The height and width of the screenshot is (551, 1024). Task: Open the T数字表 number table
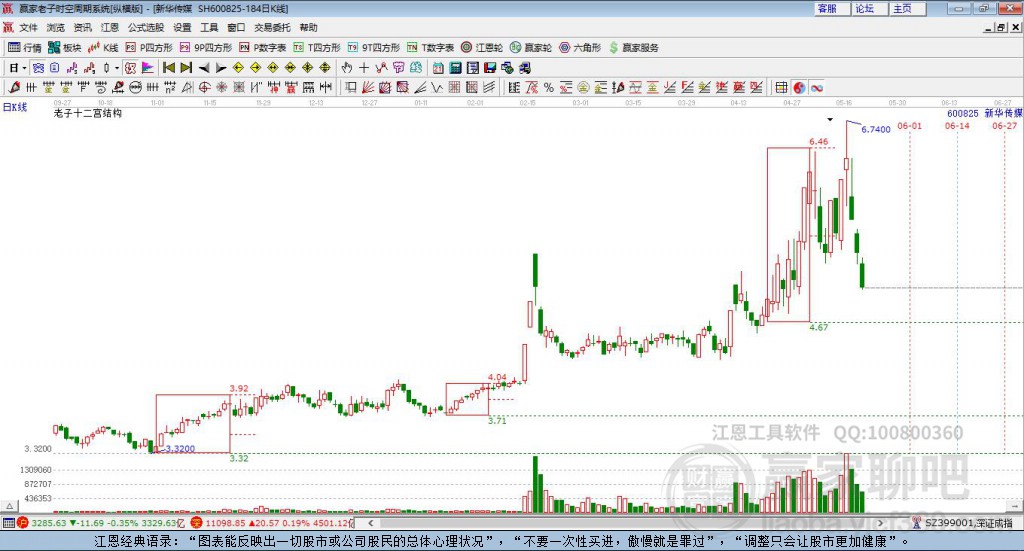pos(430,48)
